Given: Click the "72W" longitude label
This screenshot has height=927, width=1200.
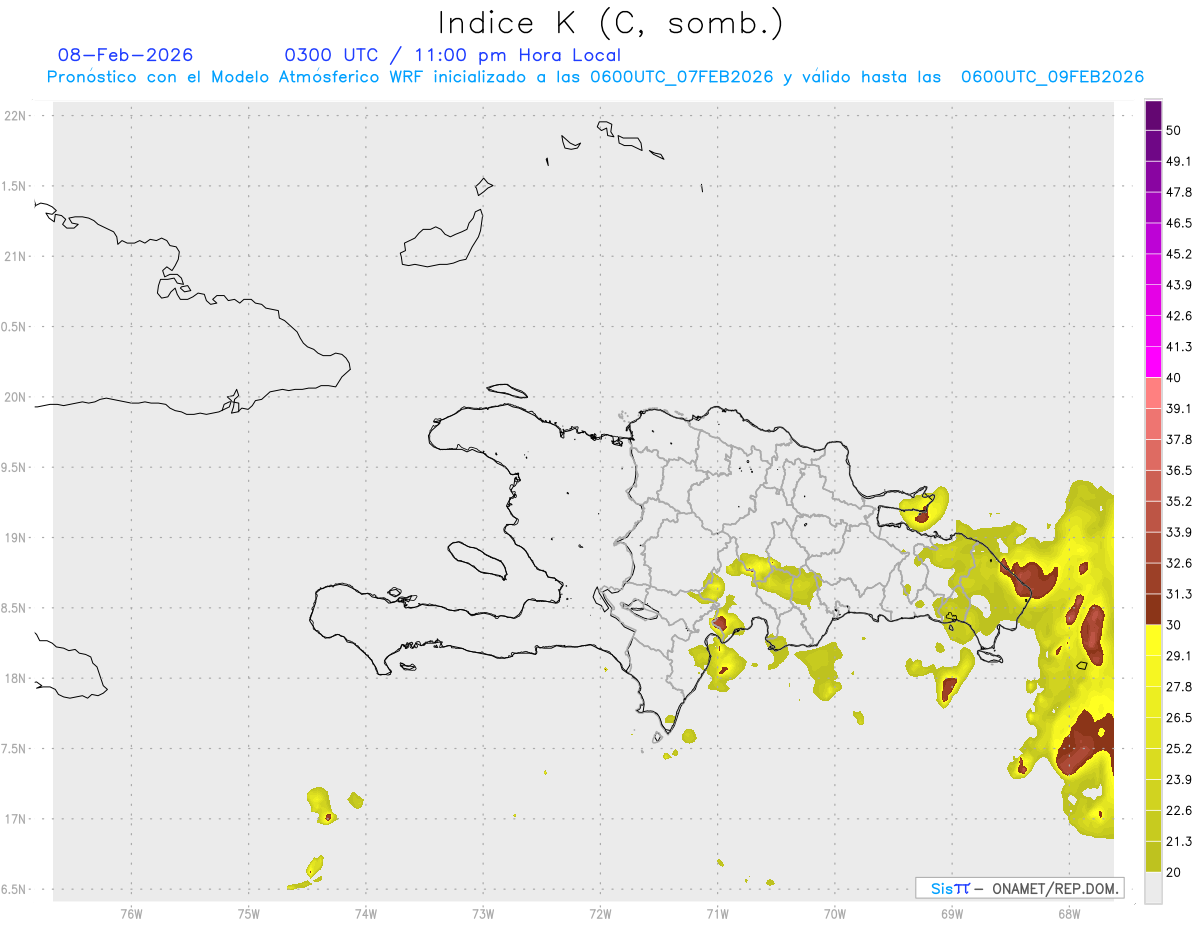Looking at the screenshot, I should [x=600, y=914].
